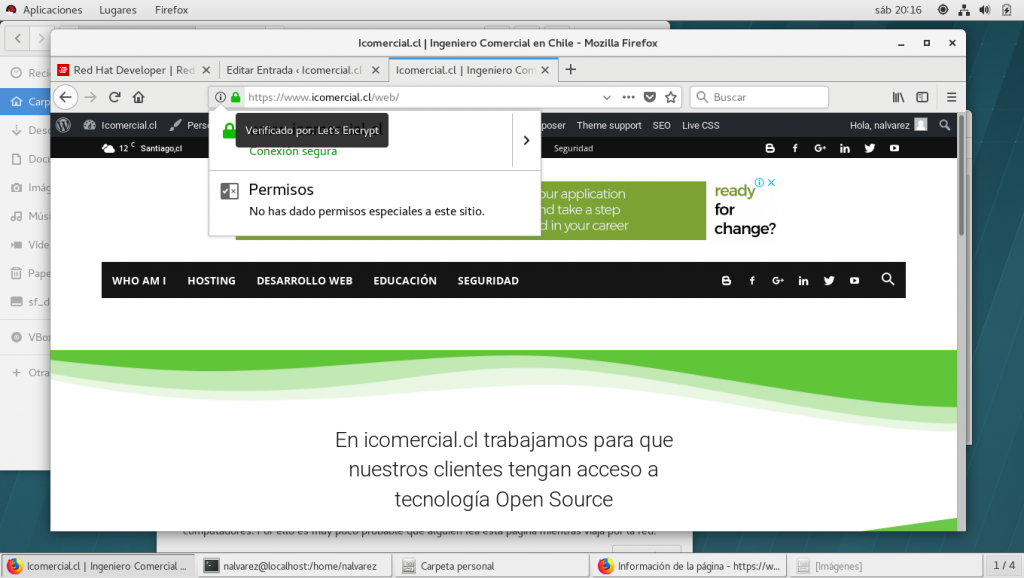This screenshot has height=578, width=1024.
Task: Open Theme support in admin bar
Action: tap(609, 125)
